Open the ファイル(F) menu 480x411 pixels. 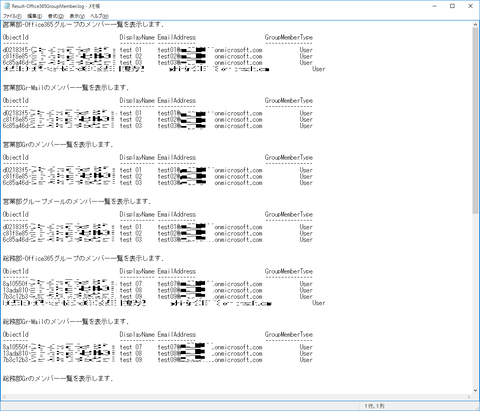(x=12, y=16)
